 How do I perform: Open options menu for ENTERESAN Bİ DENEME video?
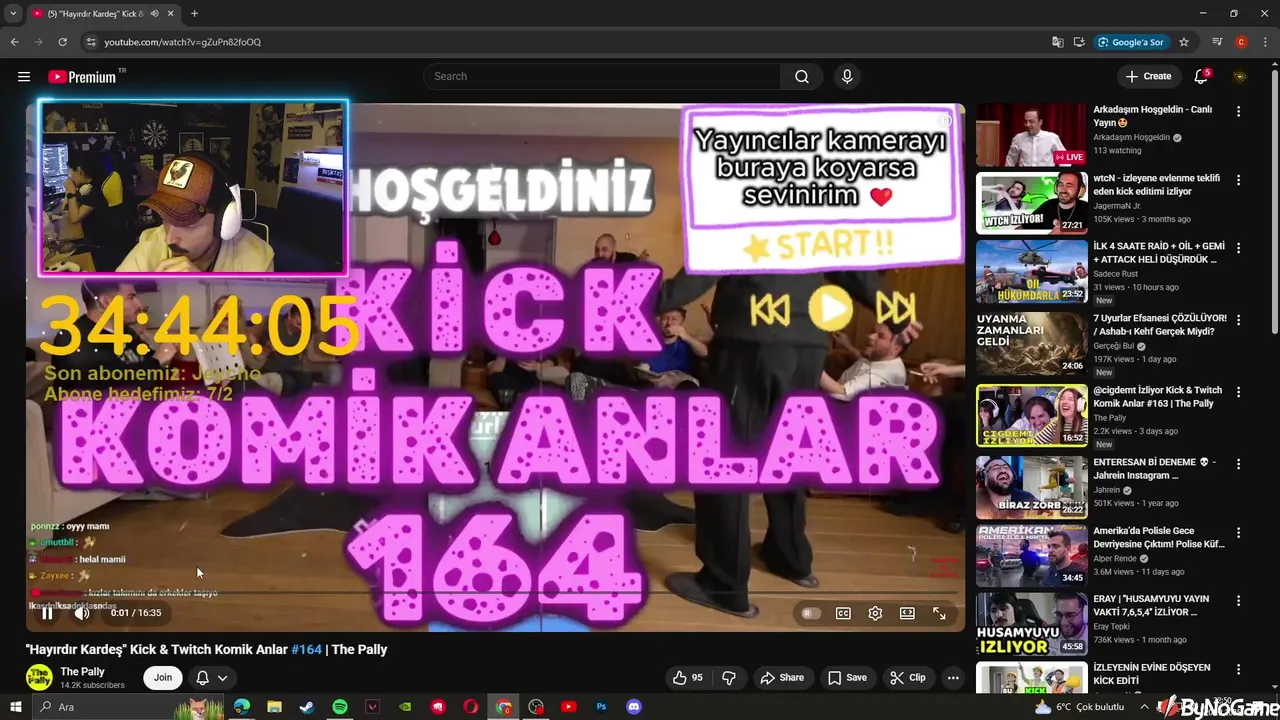[1239, 464]
